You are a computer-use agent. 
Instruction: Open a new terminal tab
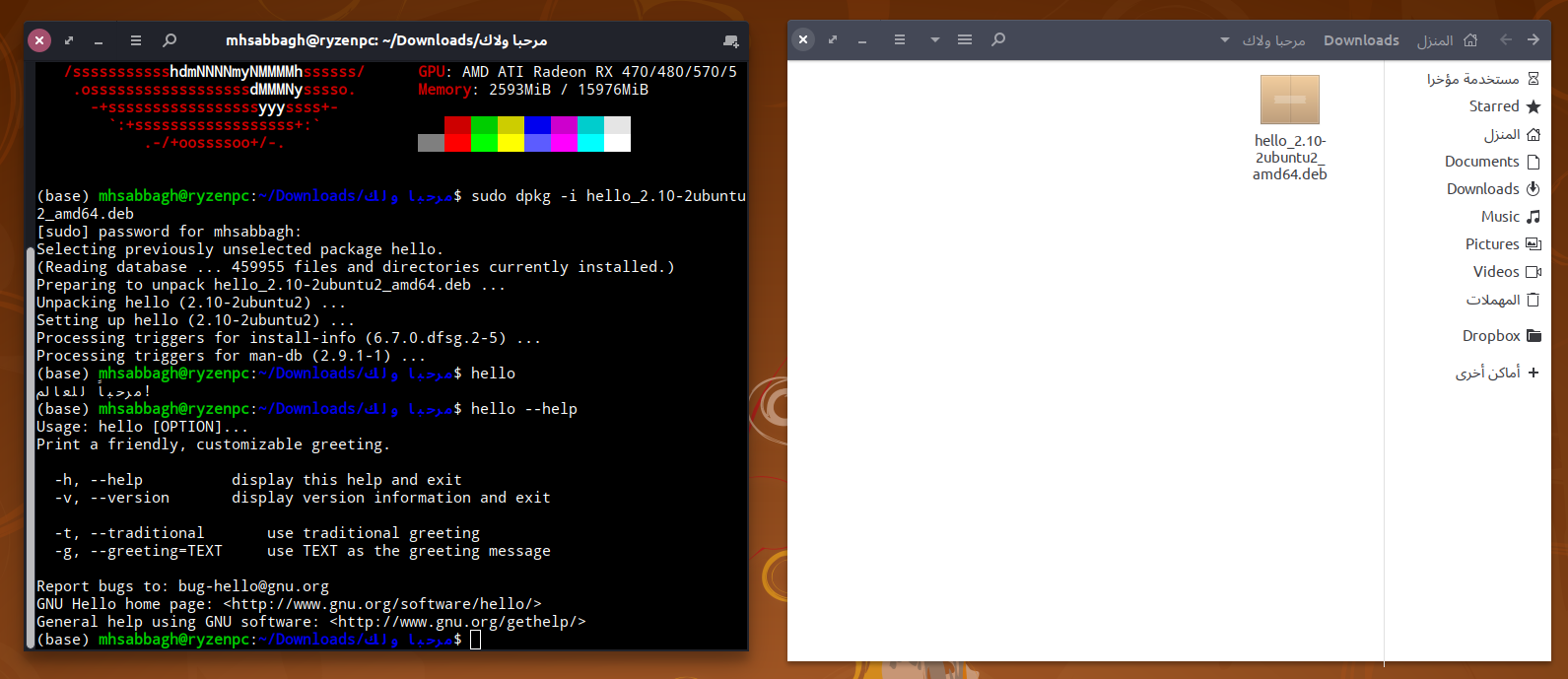coord(730,40)
